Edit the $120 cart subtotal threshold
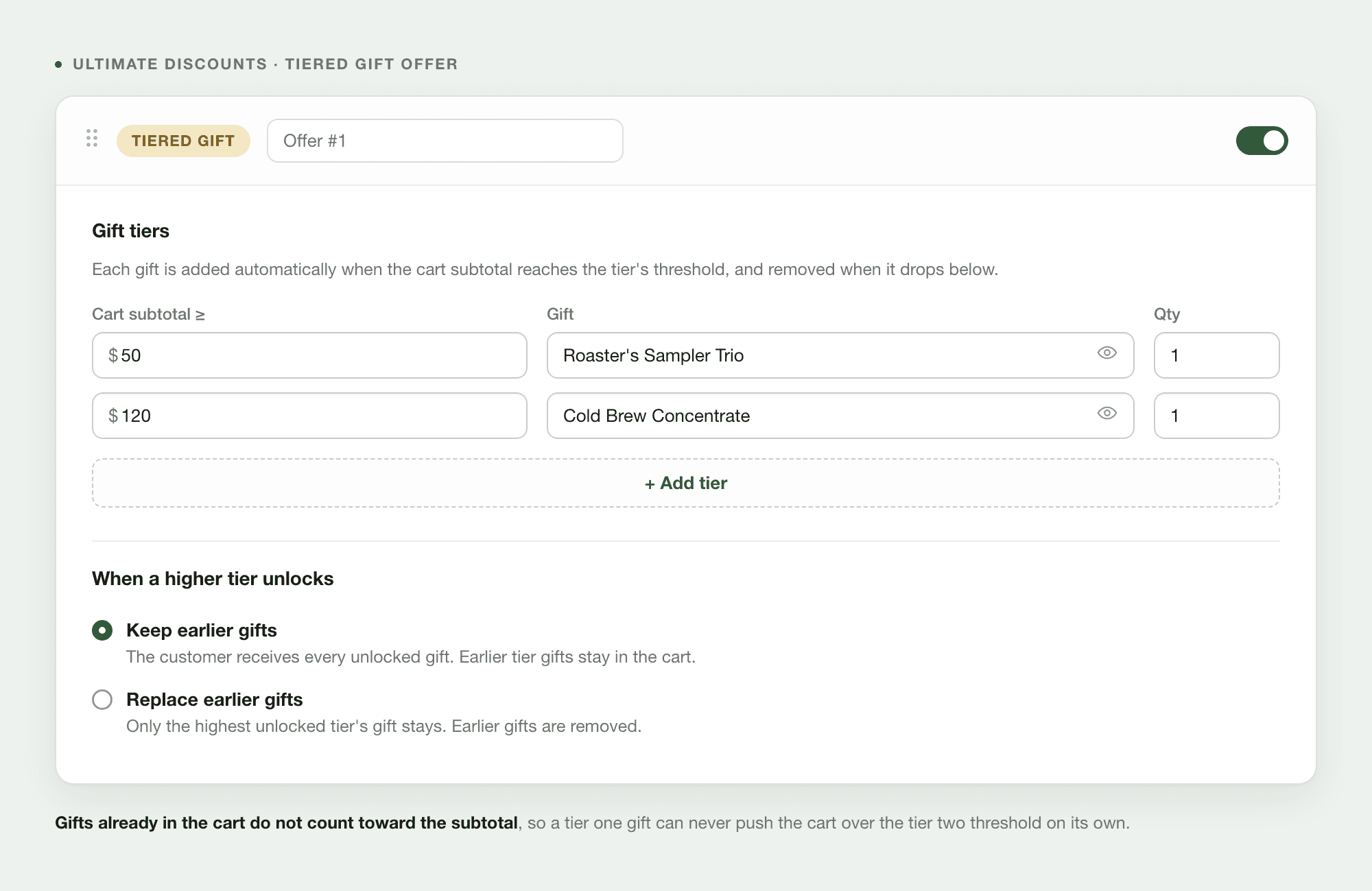Viewport: 1372px width, 891px height. [x=309, y=416]
